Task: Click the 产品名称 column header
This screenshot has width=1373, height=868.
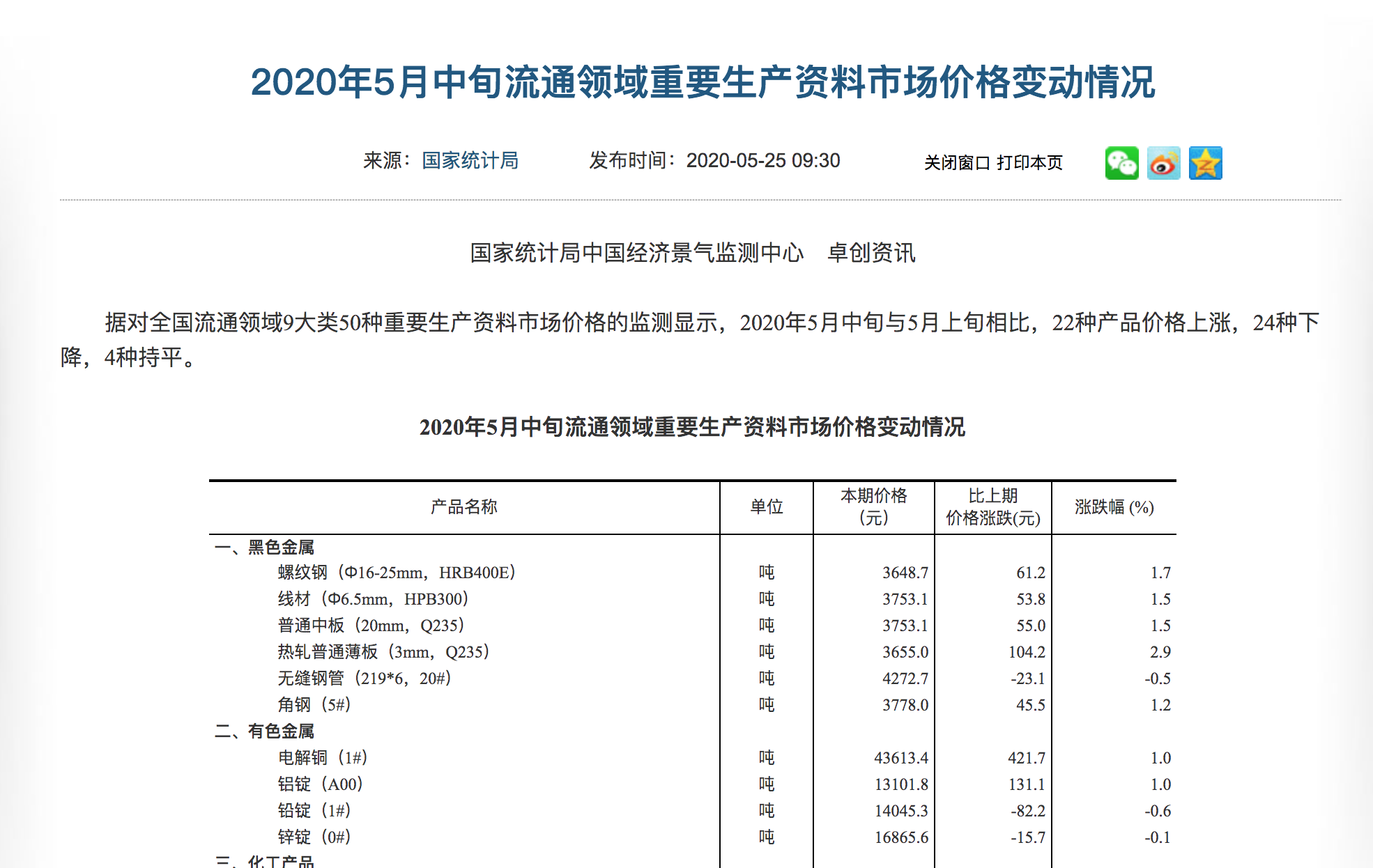Action: click(x=463, y=507)
